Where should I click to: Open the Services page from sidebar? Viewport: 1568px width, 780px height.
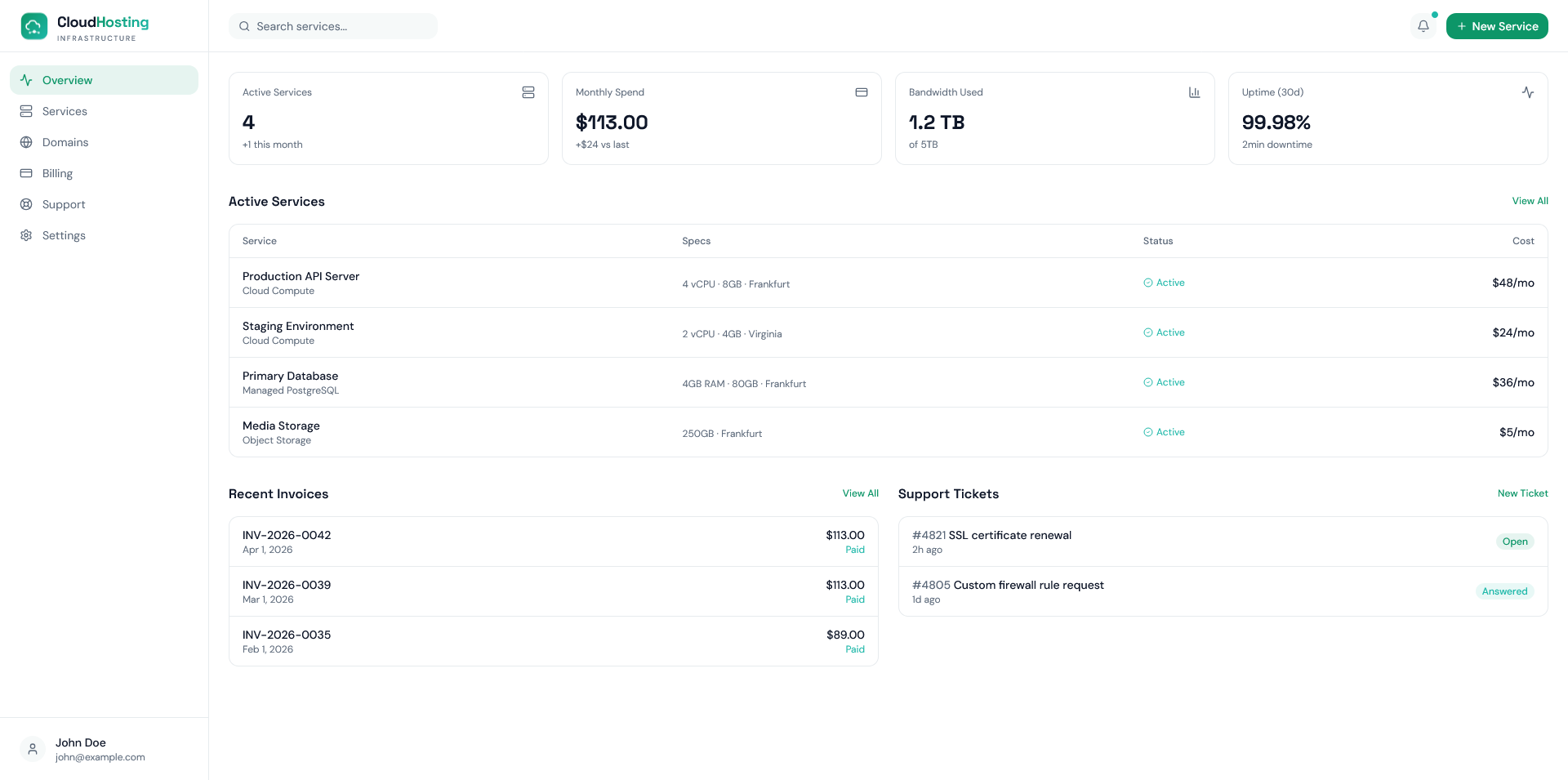tap(65, 111)
